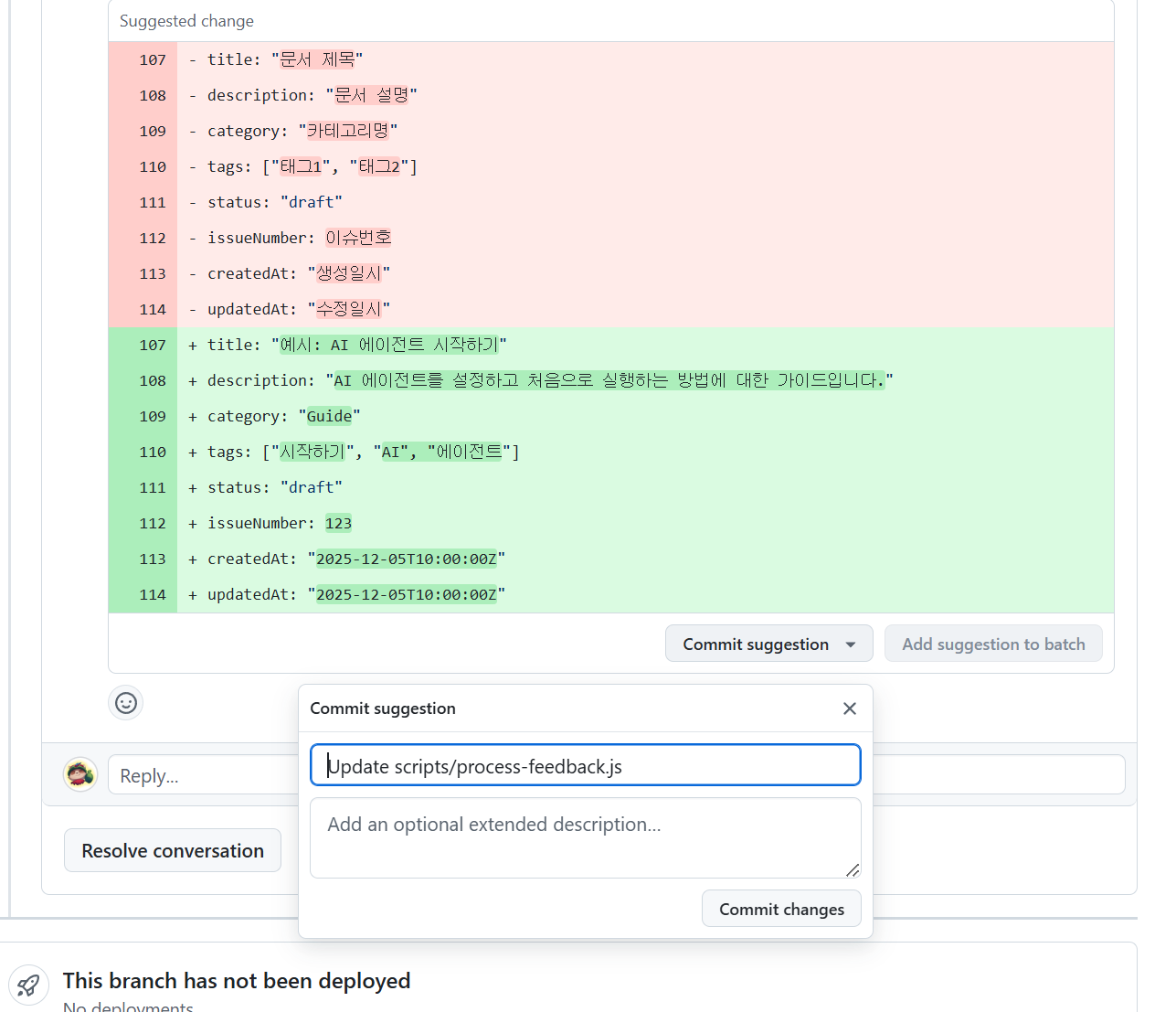This screenshot has height=1012, width=1176.
Task: Click the added createdAt timestamp line
Action: coord(355,559)
